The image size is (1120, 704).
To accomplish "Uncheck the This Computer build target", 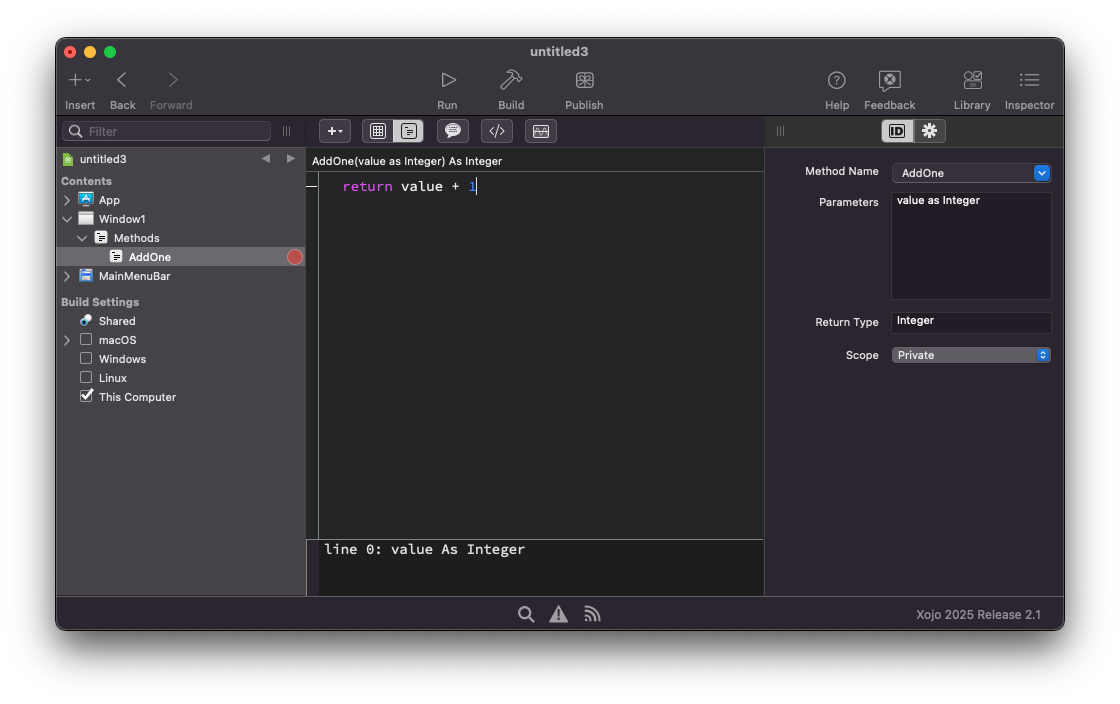I will tap(86, 397).
